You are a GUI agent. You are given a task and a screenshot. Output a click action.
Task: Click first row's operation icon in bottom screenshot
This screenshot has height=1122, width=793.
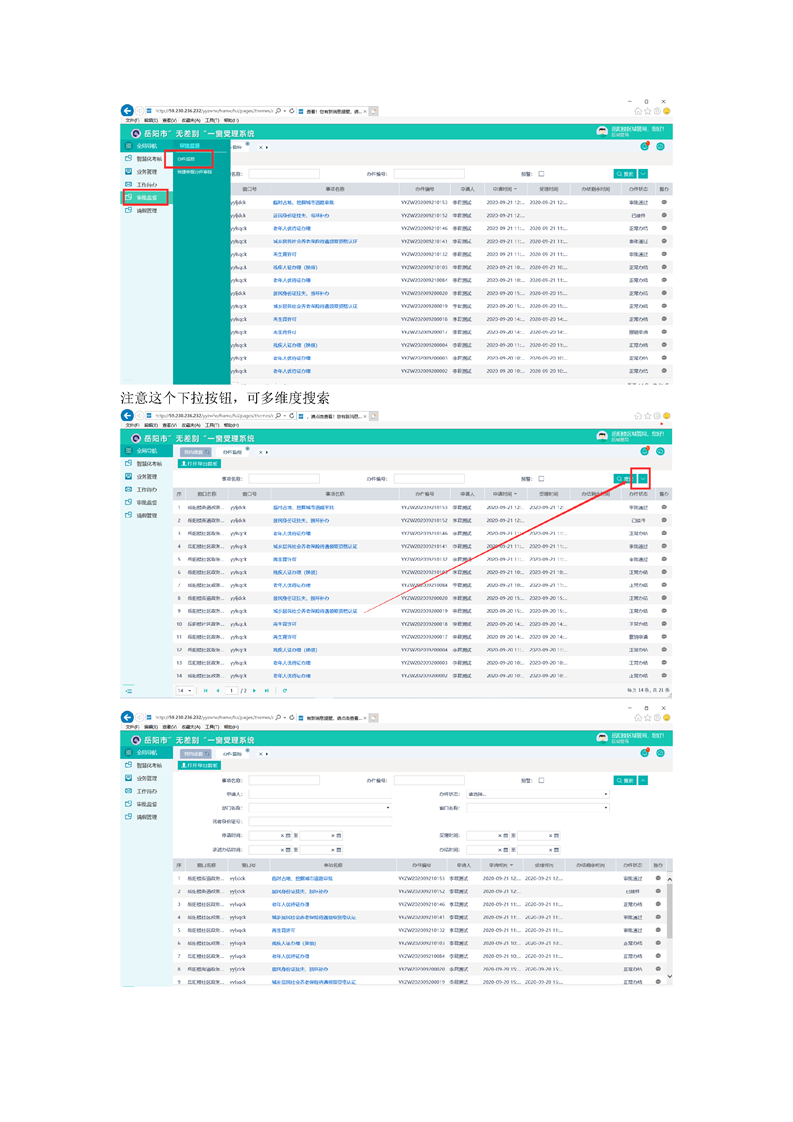tap(659, 877)
